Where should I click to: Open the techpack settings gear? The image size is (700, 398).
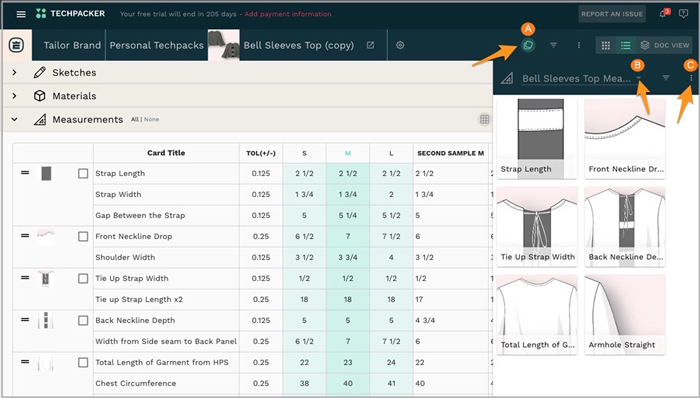pyautogui.click(x=400, y=45)
